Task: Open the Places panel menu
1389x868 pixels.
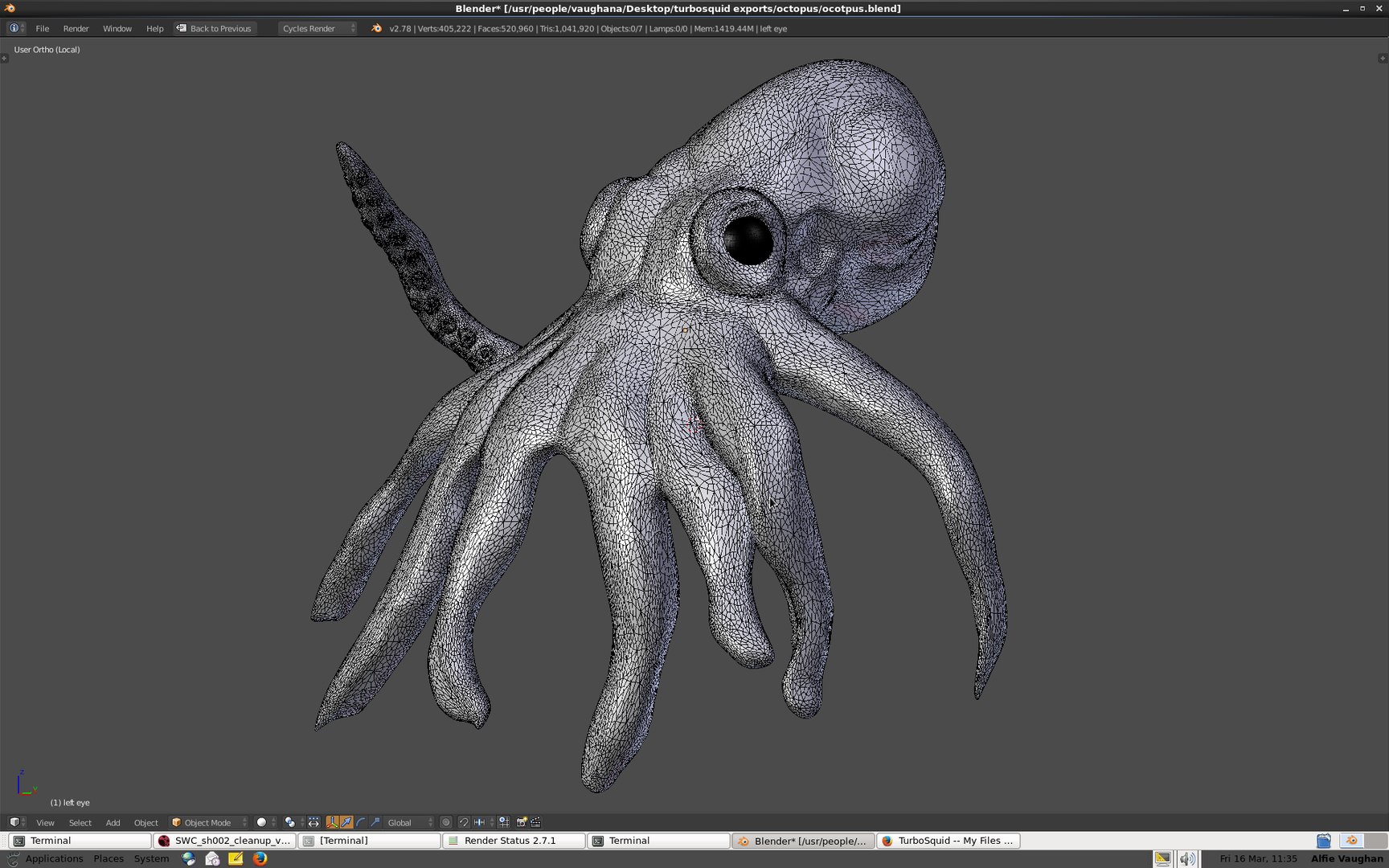Action: [109, 858]
